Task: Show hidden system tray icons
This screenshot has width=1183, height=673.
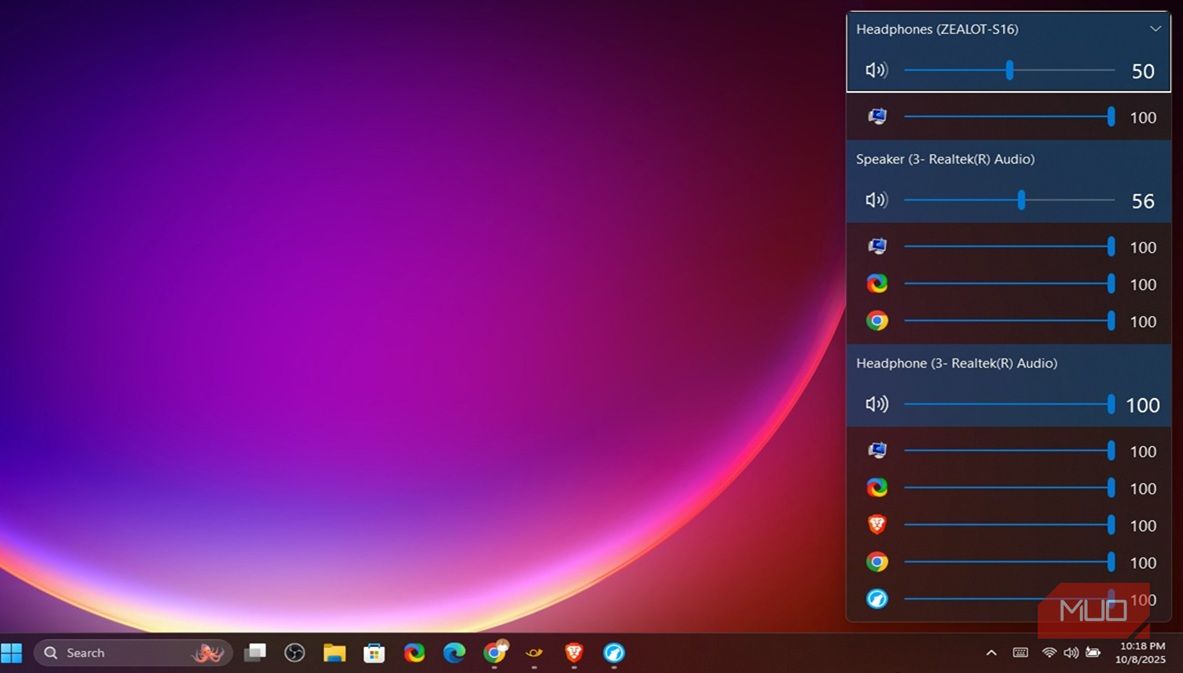Action: click(x=991, y=653)
